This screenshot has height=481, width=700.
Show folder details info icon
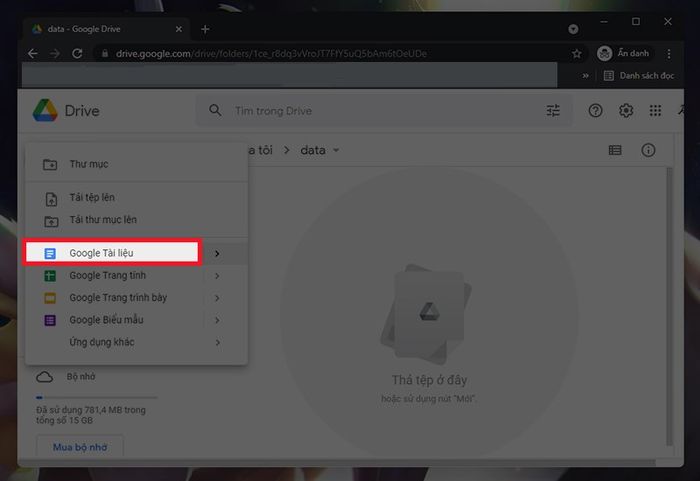pyautogui.click(x=648, y=150)
